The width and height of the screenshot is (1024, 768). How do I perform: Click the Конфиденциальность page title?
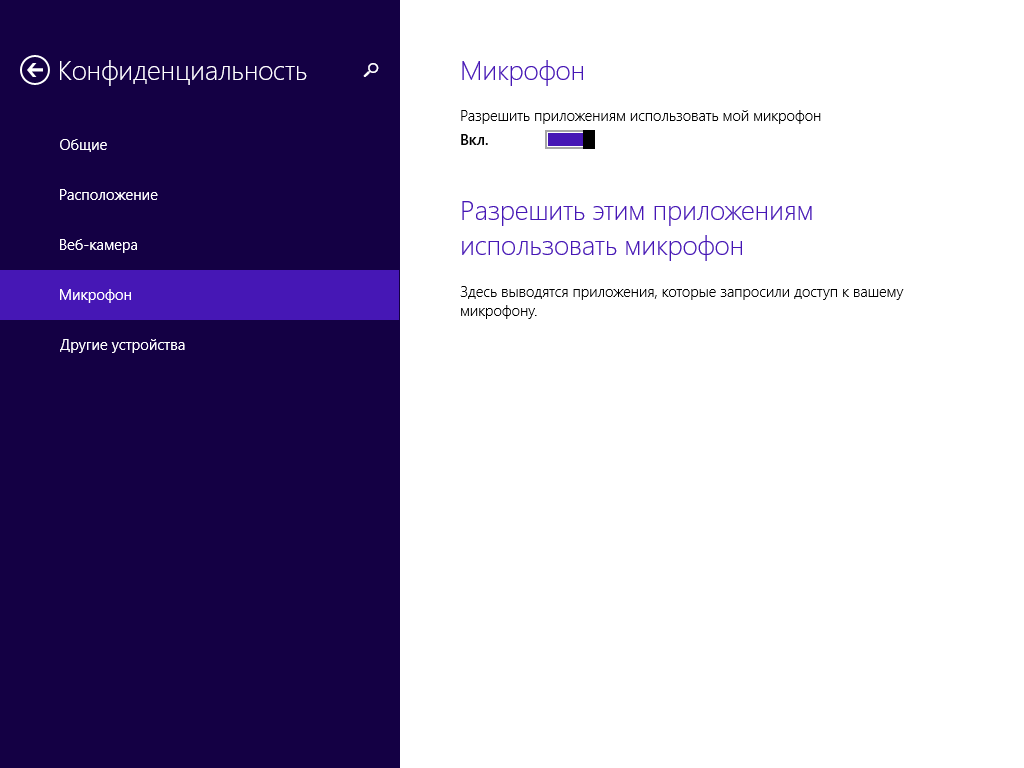pos(182,71)
